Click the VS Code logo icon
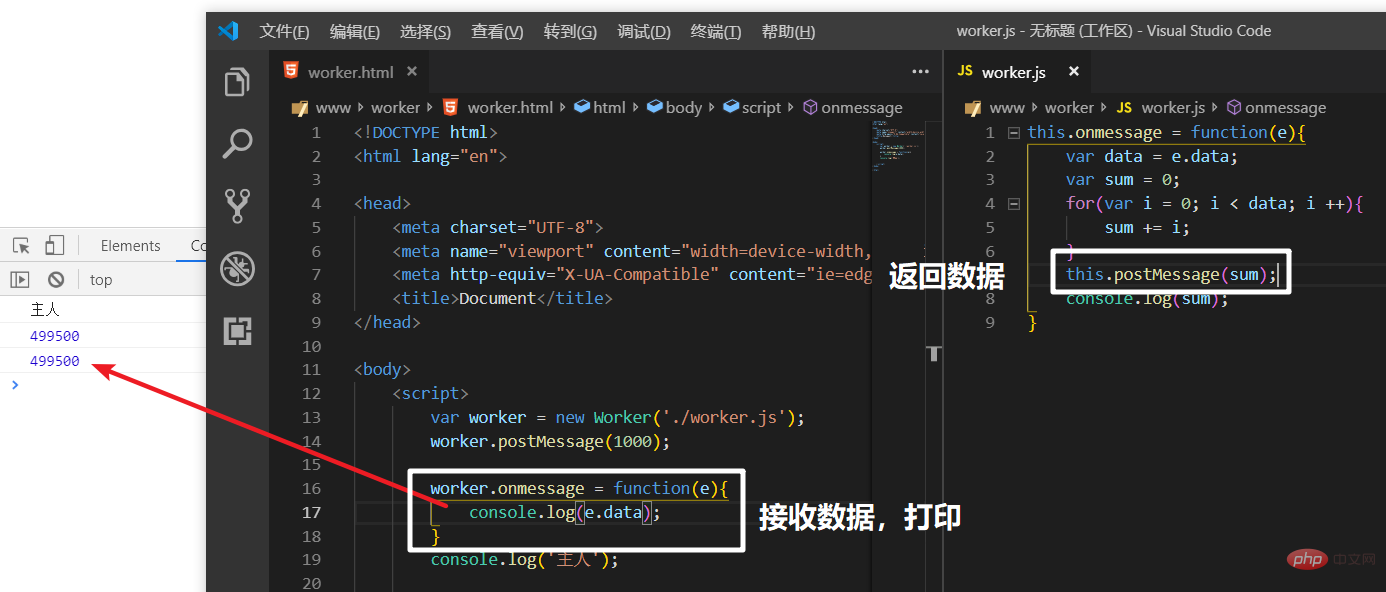 228,31
